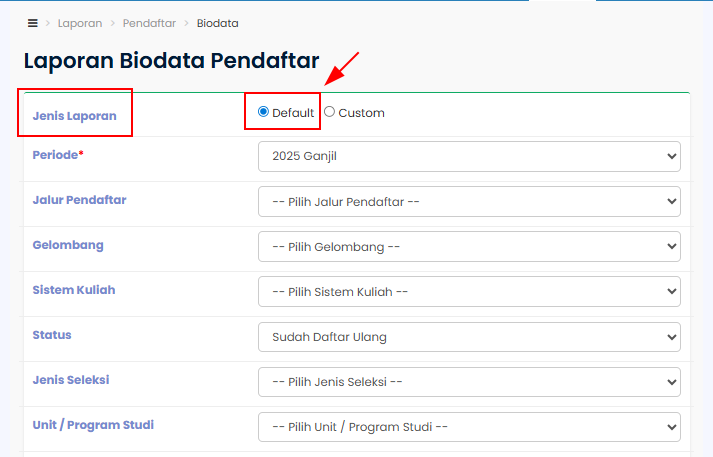Open the hamburger sidebar menu

tap(33, 22)
